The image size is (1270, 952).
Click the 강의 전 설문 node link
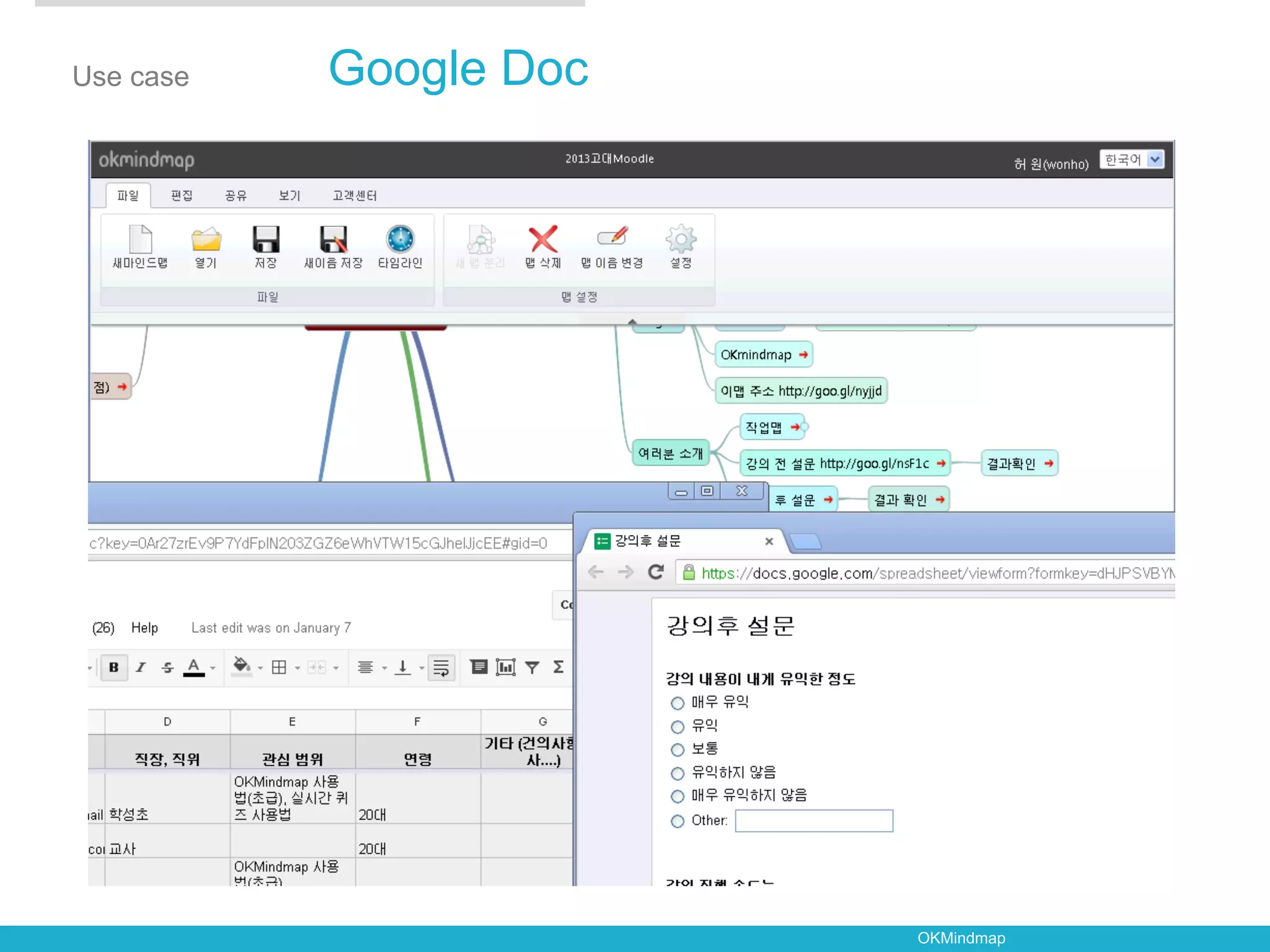coord(845,464)
